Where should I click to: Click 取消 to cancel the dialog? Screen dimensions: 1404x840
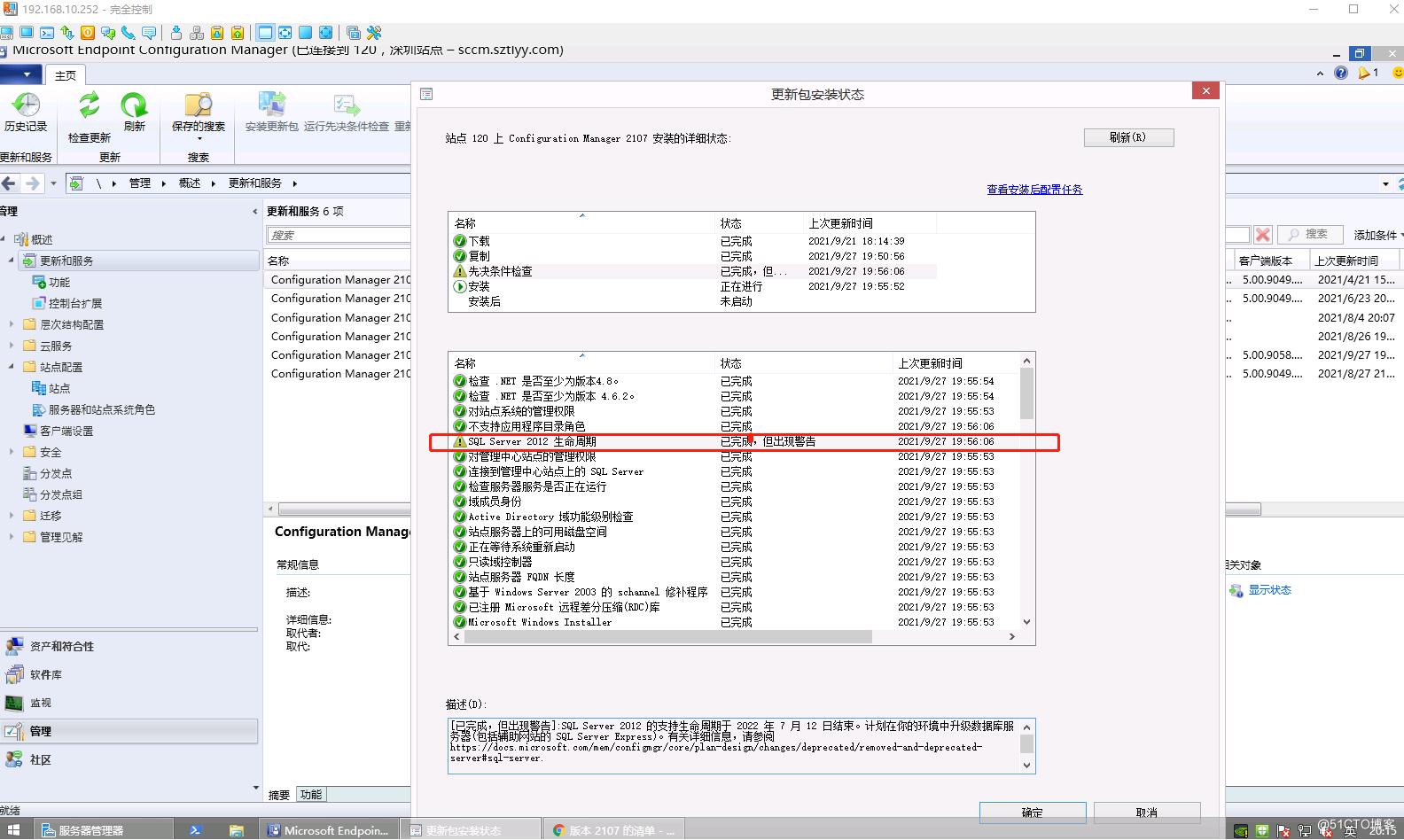point(1147,813)
